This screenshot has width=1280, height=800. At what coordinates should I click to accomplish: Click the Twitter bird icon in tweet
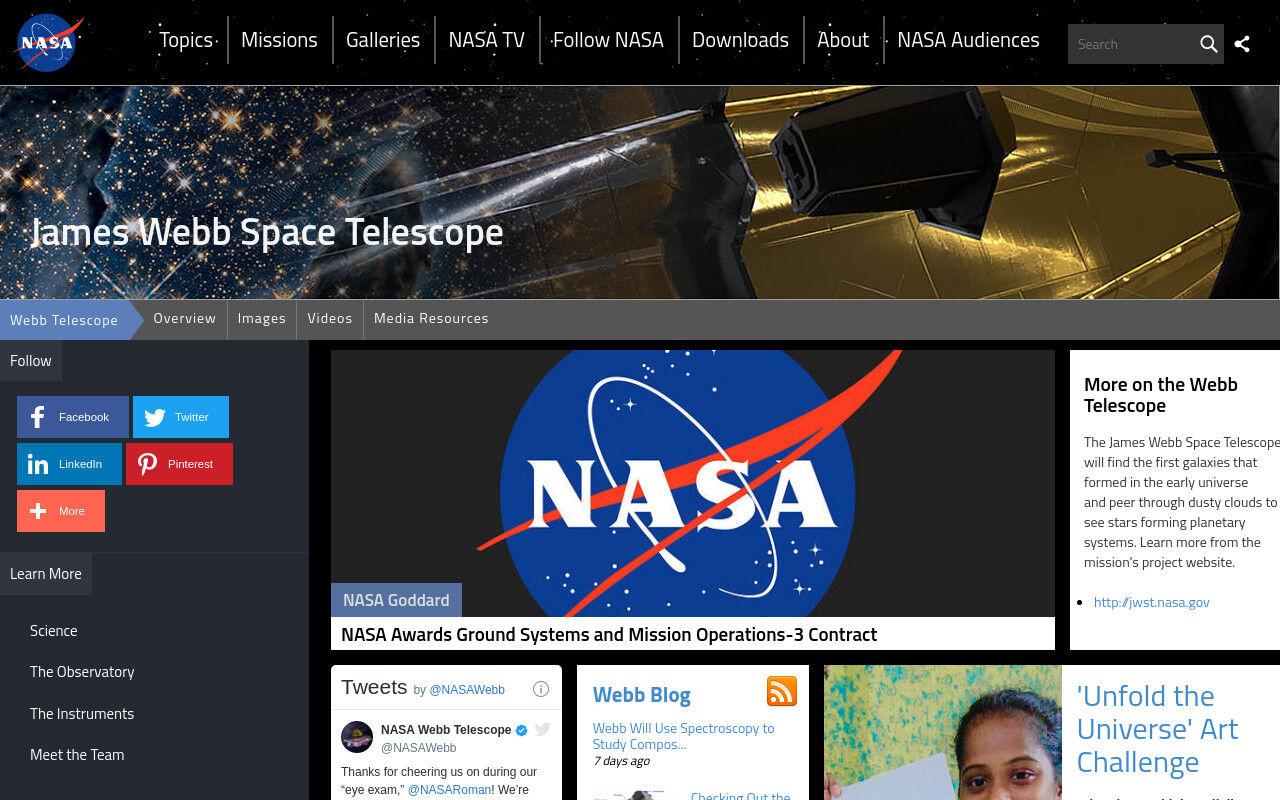tap(542, 729)
